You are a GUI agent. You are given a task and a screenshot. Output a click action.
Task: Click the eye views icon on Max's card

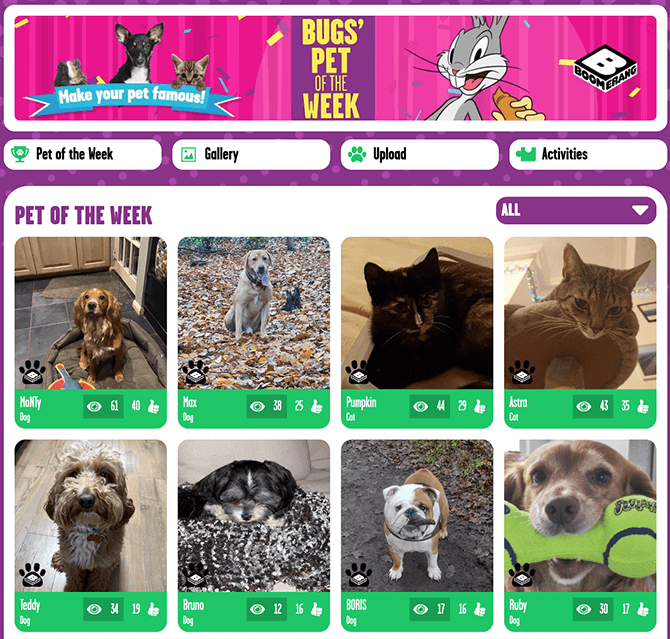257,406
